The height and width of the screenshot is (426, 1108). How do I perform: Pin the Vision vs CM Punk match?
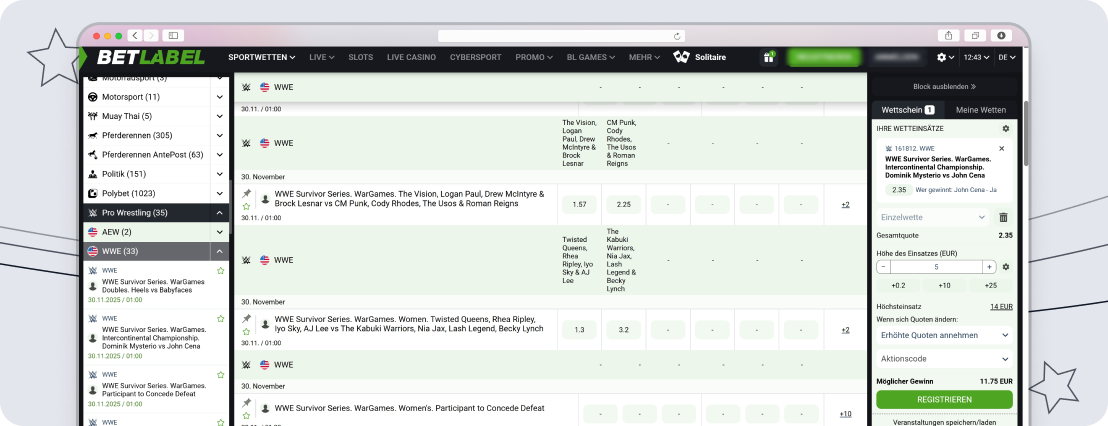[x=247, y=194]
